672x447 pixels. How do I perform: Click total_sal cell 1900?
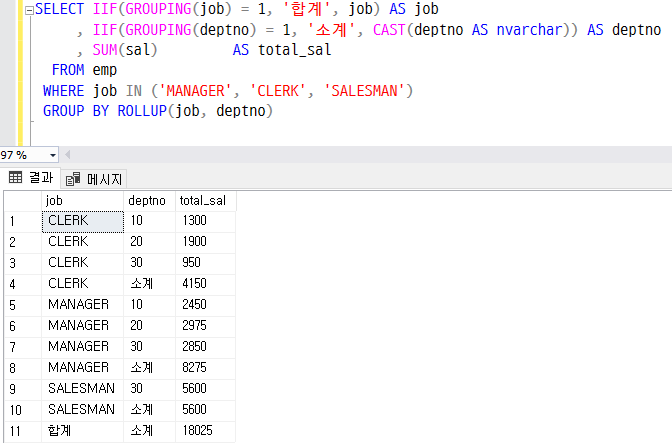(205, 242)
